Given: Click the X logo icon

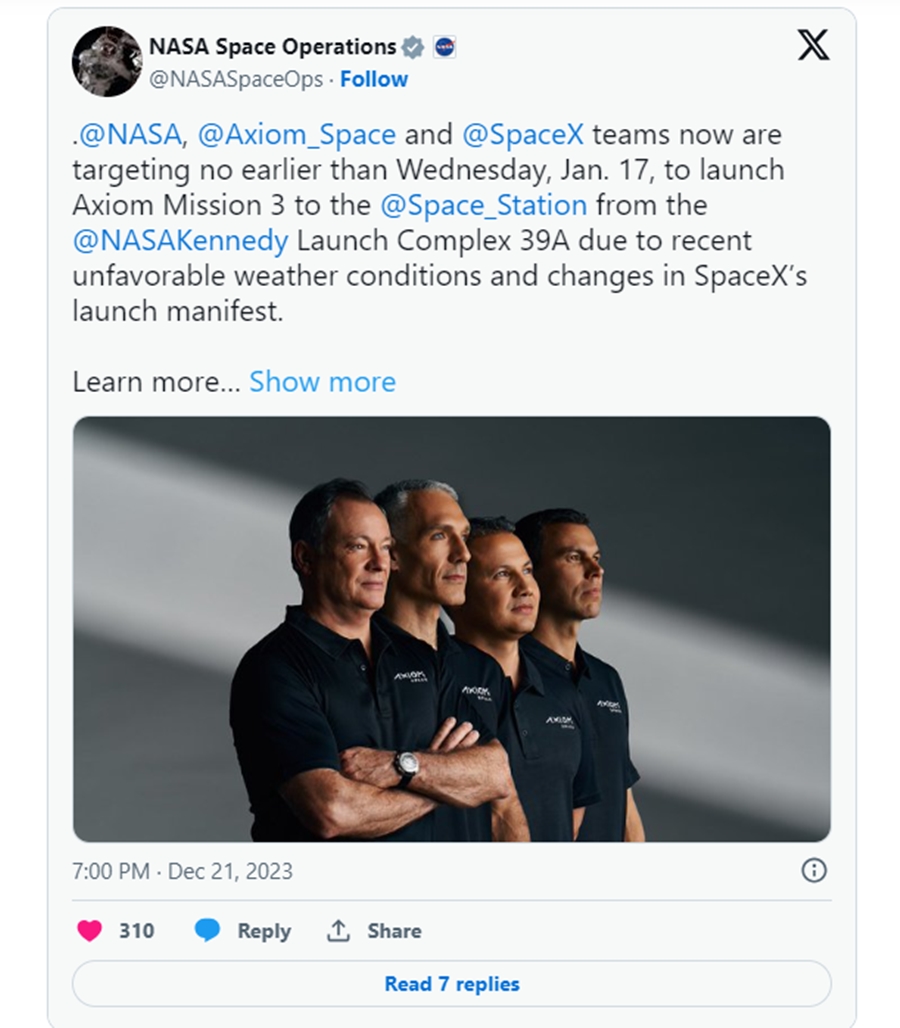Looking at the screenshot, I should click(812, 46).
